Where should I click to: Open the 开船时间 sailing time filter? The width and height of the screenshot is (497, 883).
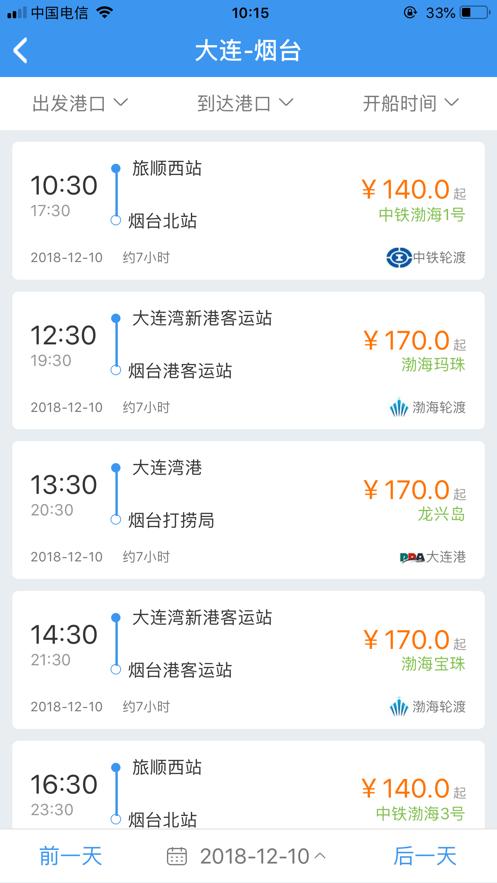pyautogui.click(x=410, y=104)
